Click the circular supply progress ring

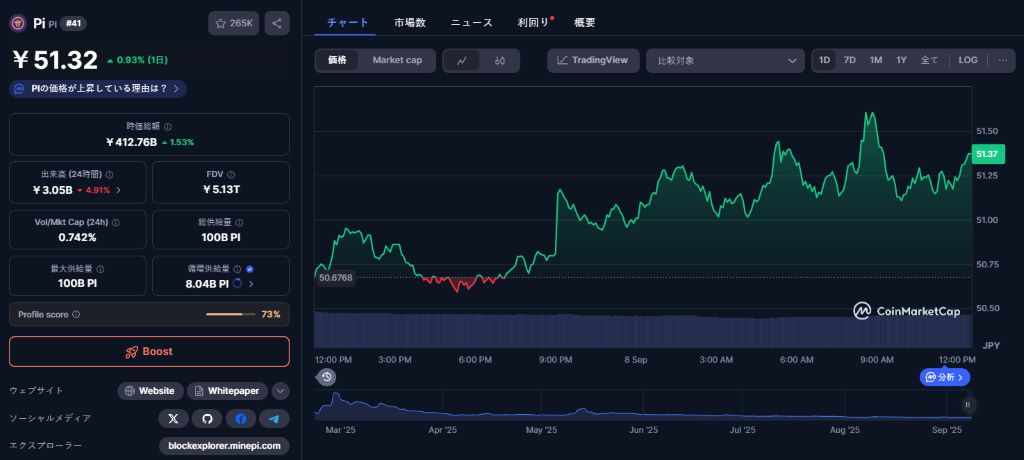[237, 284]
